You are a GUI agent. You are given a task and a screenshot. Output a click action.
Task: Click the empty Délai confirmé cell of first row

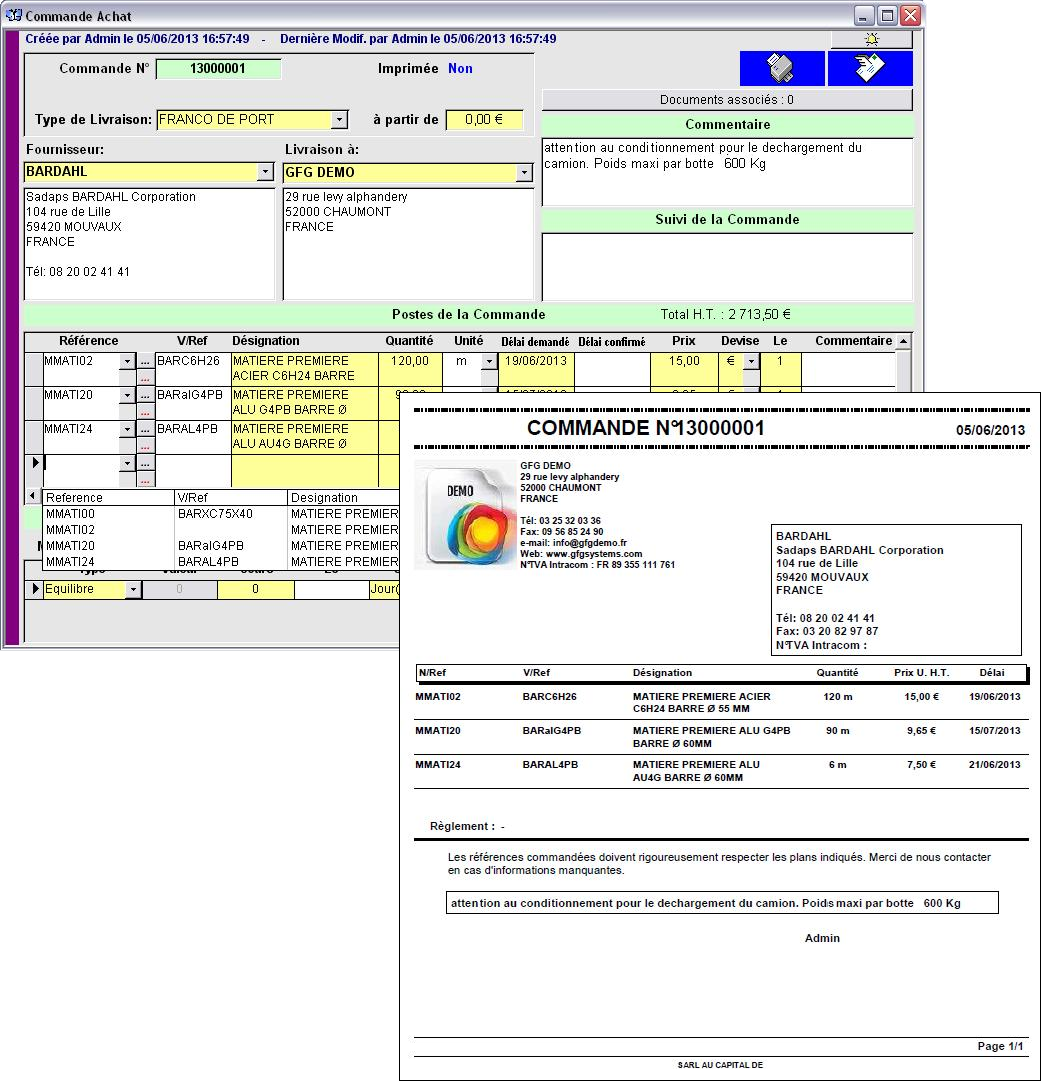point(612,369)
